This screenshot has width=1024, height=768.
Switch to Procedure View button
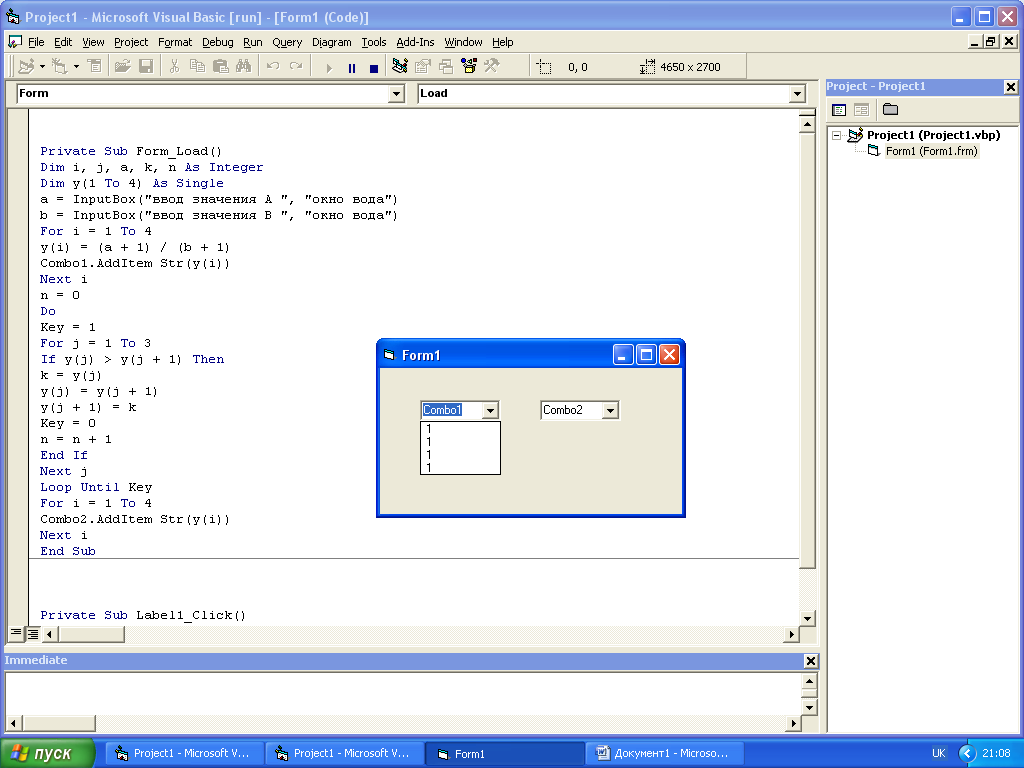[16, 633]
